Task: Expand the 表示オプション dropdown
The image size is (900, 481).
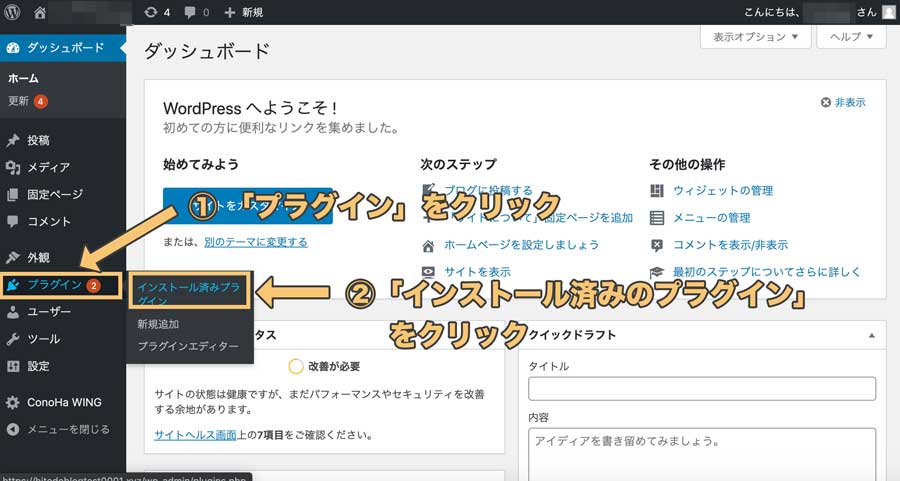Action: tap(755, 37)
